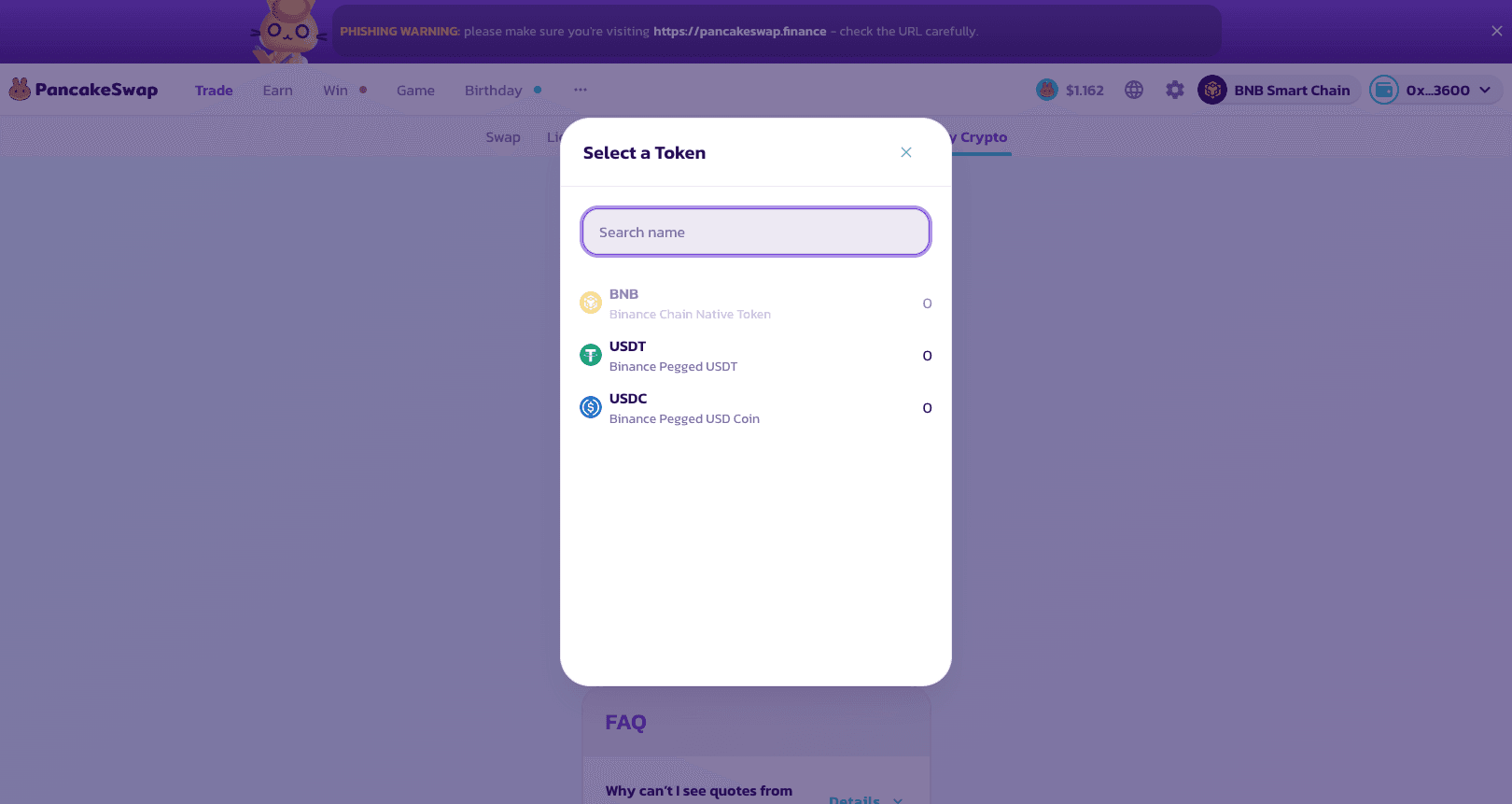
Task: Click the wallet icon next to the address
Action: [1384, 90]
